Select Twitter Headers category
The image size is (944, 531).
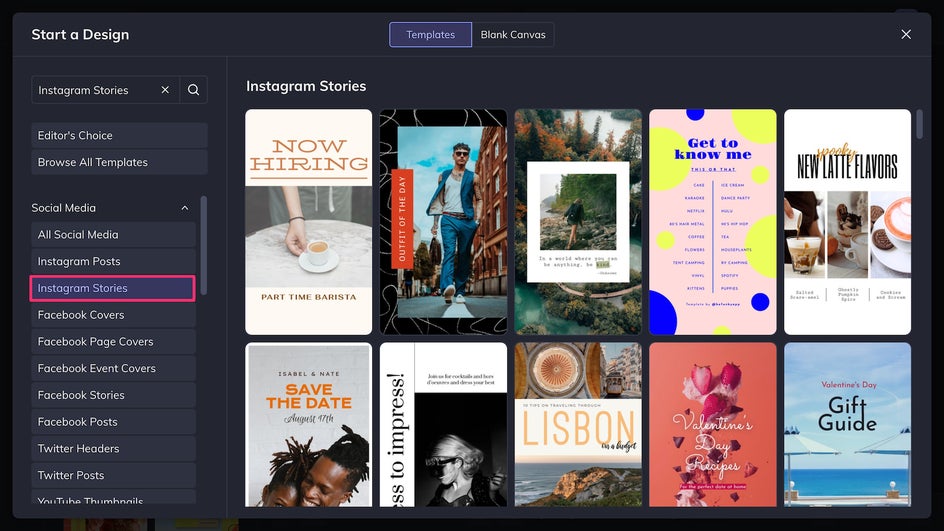click(113, 449)
